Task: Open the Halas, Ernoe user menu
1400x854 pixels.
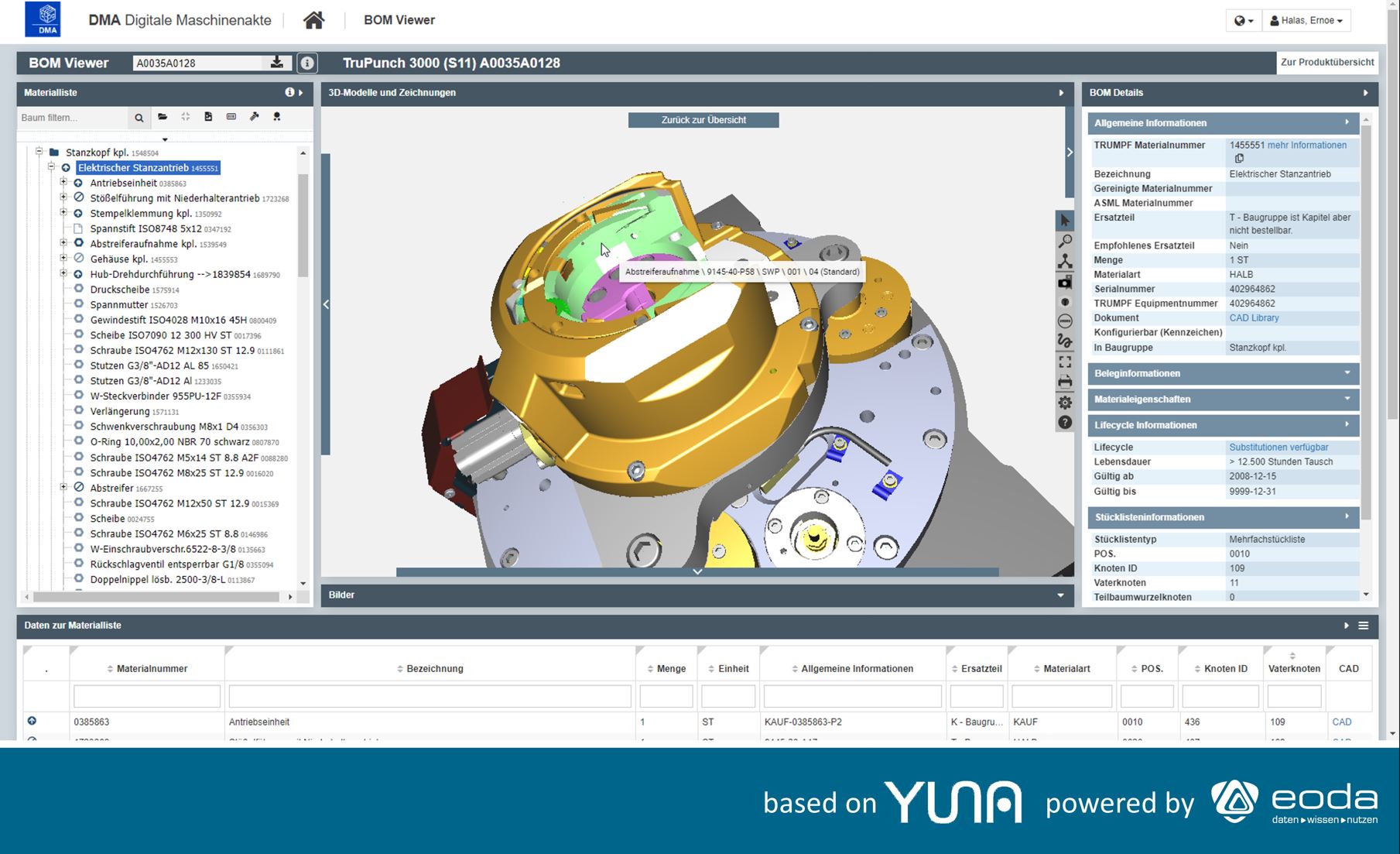Action: [1307, 21]
